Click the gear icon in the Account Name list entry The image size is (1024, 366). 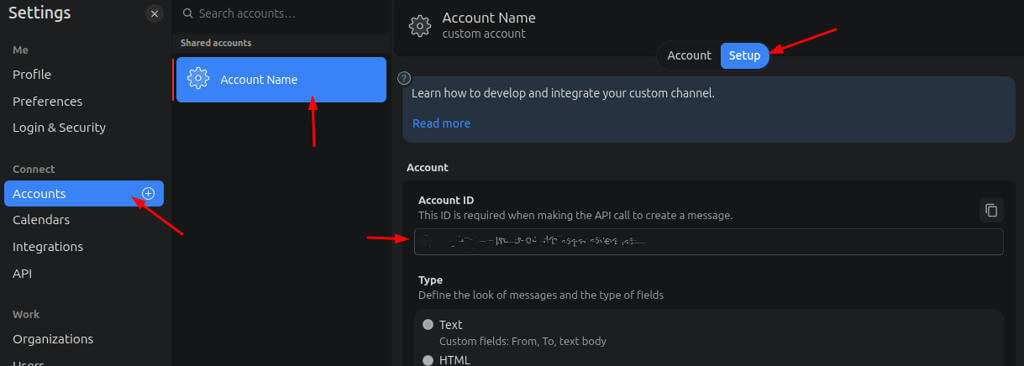click(198, 79)
